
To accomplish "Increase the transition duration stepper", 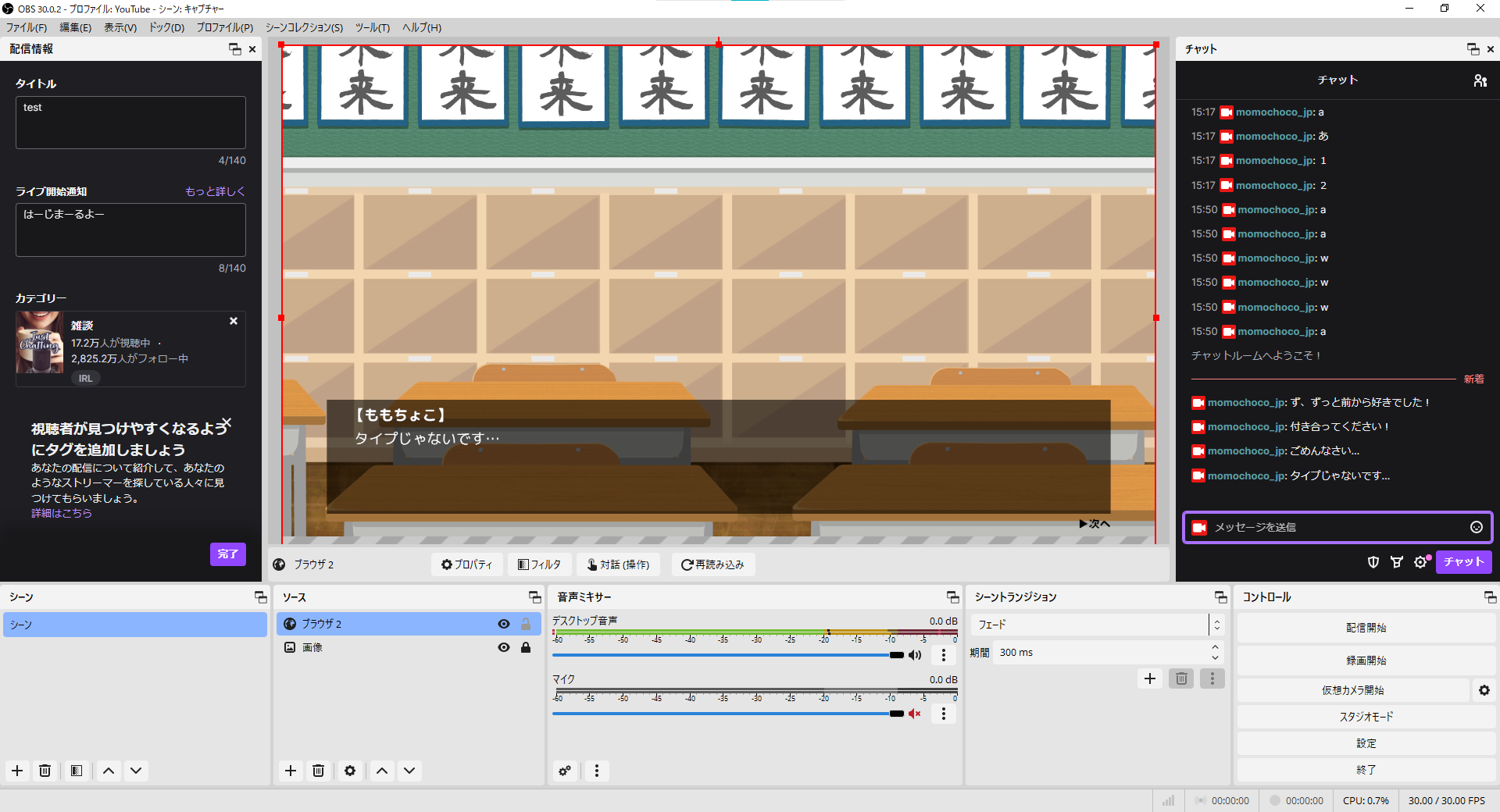I will (1215, 647).
